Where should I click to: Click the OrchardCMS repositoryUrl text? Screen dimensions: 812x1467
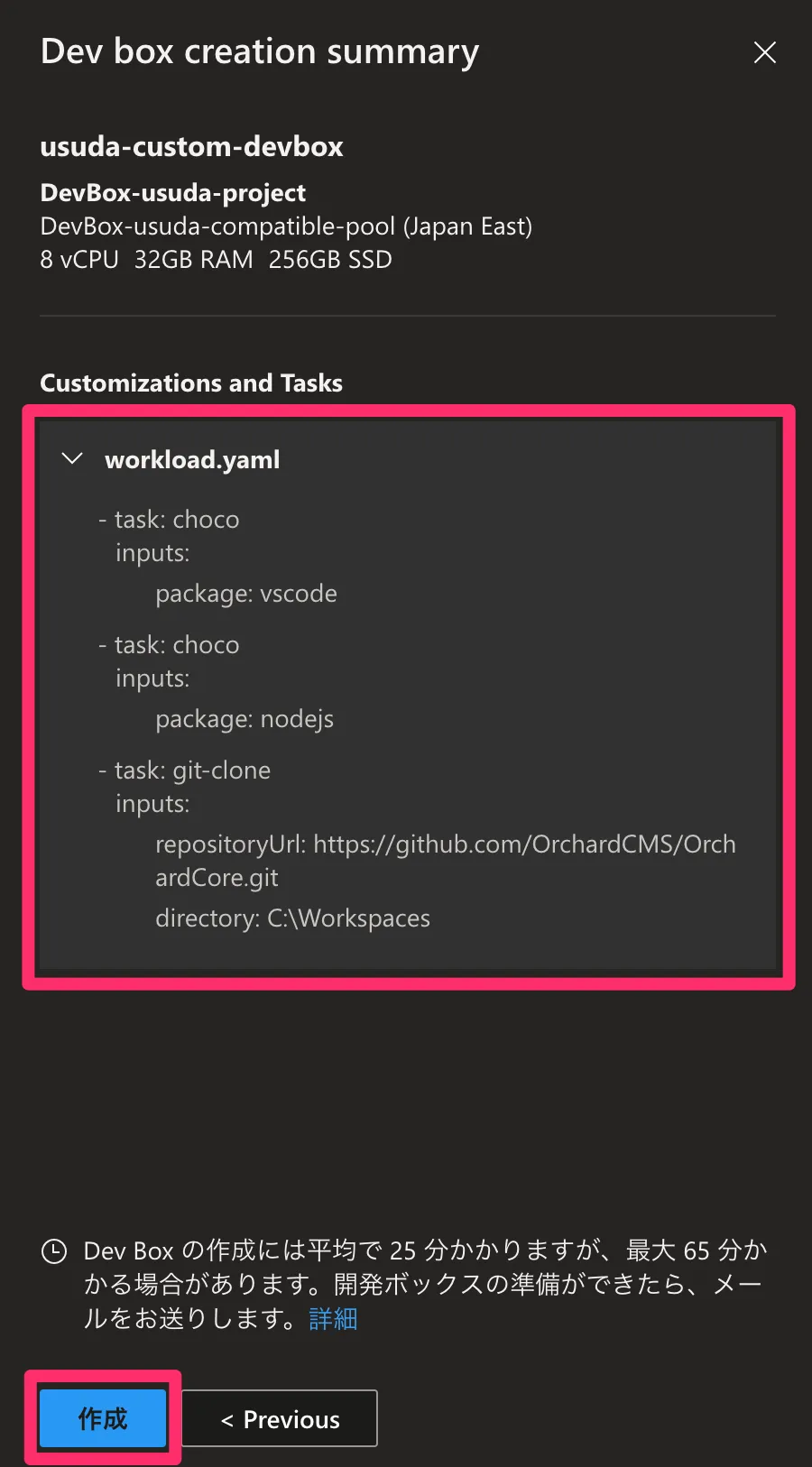click(445, 844)
